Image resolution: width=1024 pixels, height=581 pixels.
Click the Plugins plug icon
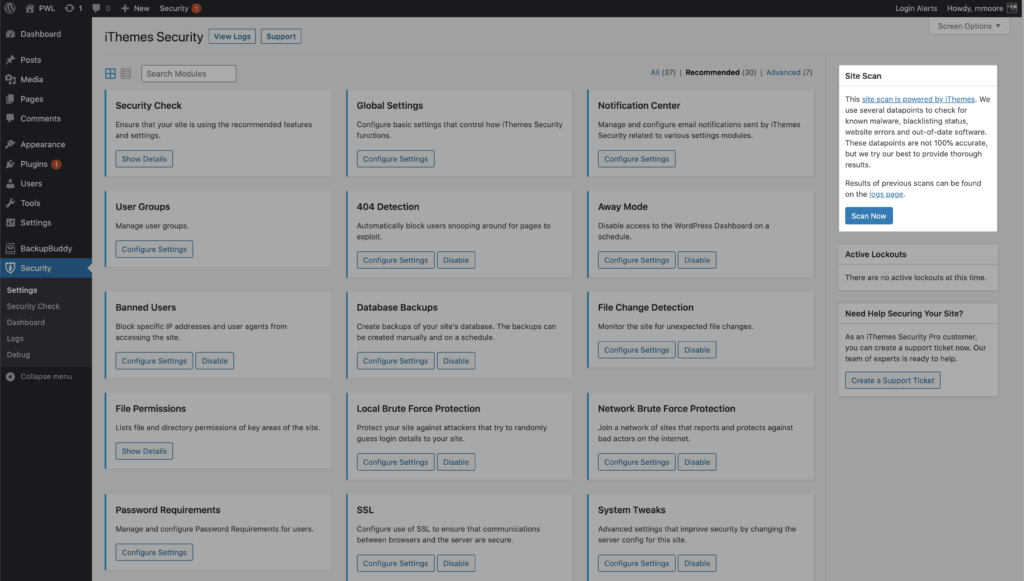[10, 164]
